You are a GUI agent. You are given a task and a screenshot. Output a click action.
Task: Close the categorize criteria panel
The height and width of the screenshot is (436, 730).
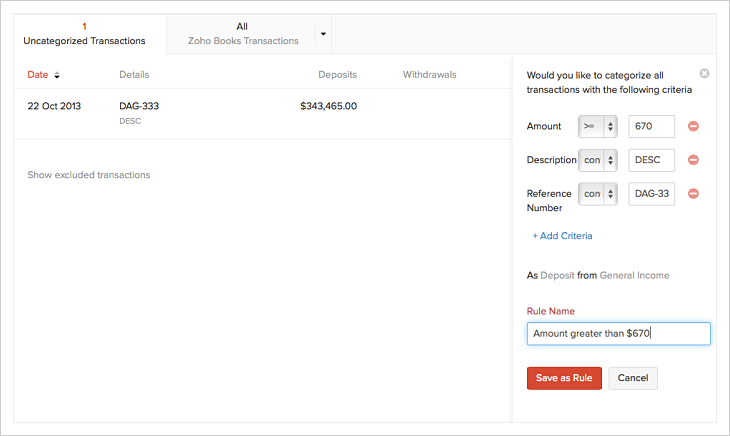(x=704, y=74)
